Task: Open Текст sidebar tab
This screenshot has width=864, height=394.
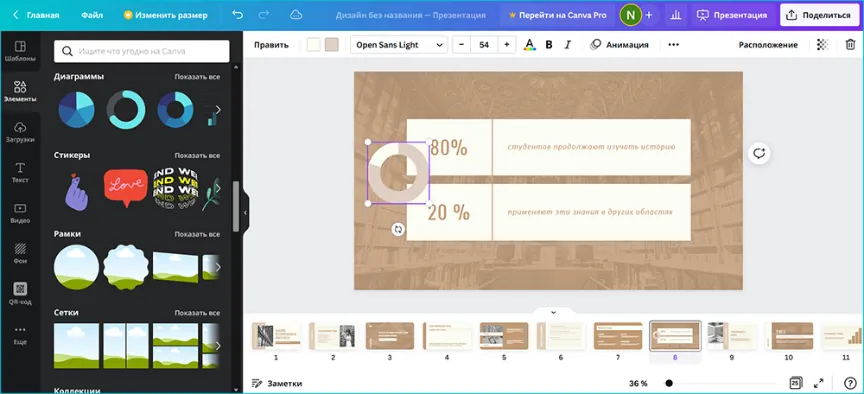Action: coord(20,172)
